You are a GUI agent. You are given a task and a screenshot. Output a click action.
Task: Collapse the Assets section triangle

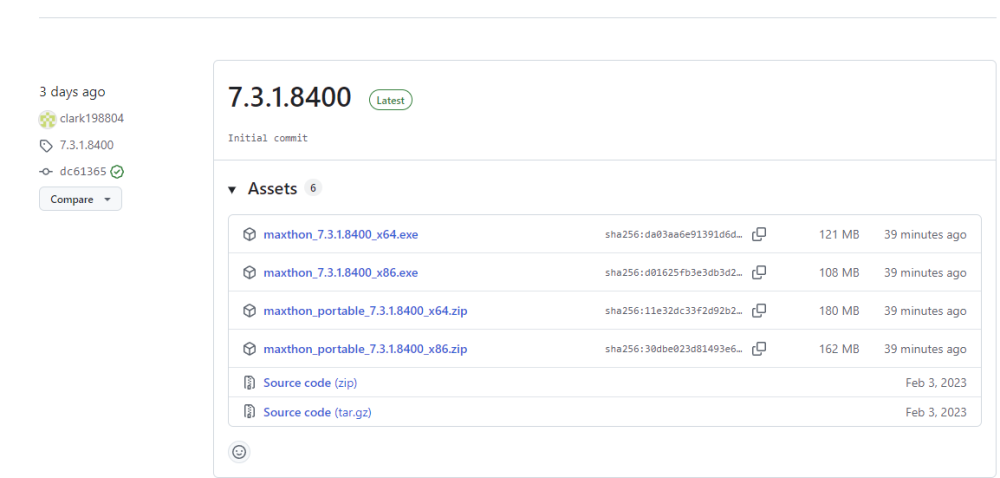point(232,190)
